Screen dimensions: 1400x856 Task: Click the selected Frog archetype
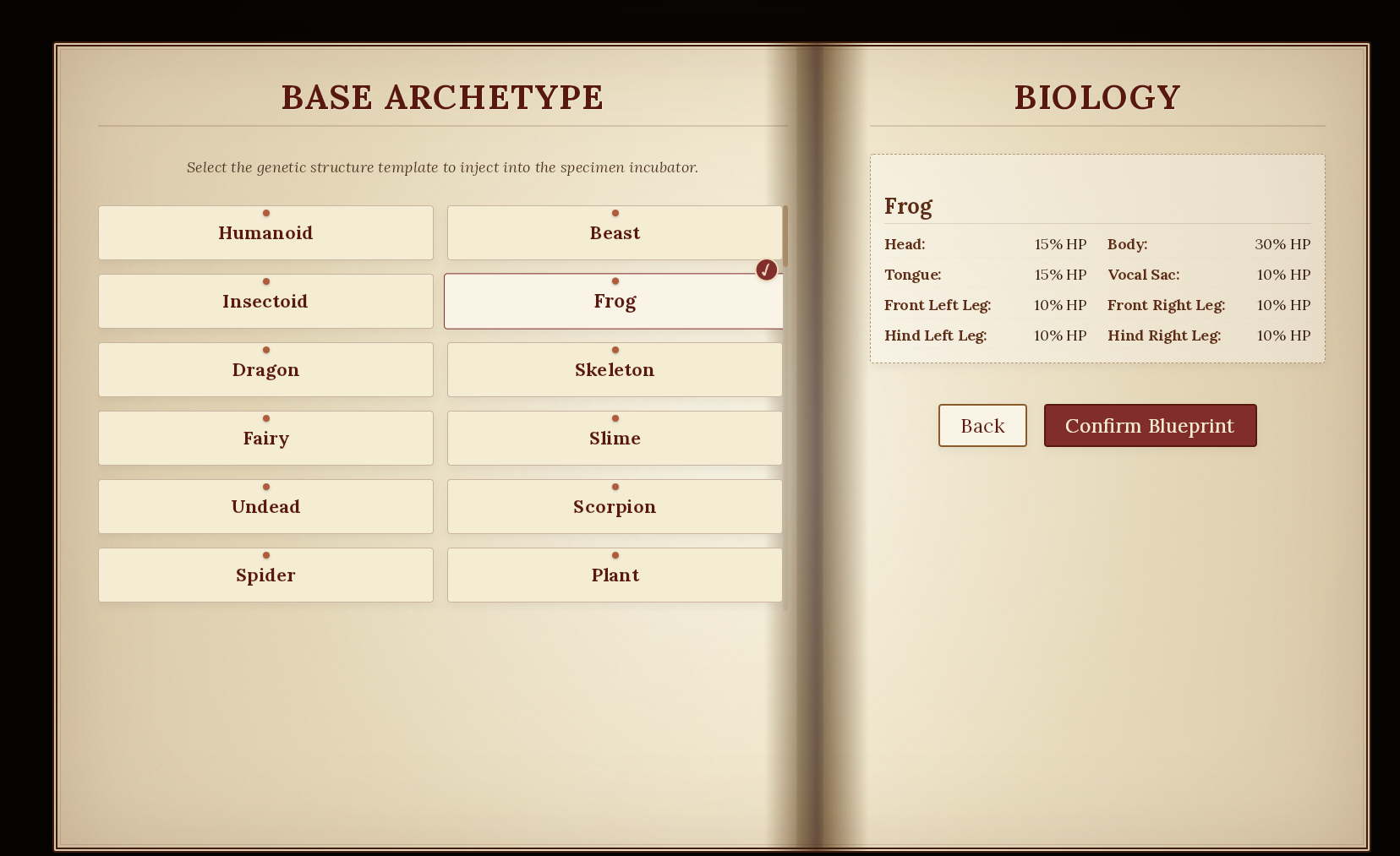tap(615, 301)
